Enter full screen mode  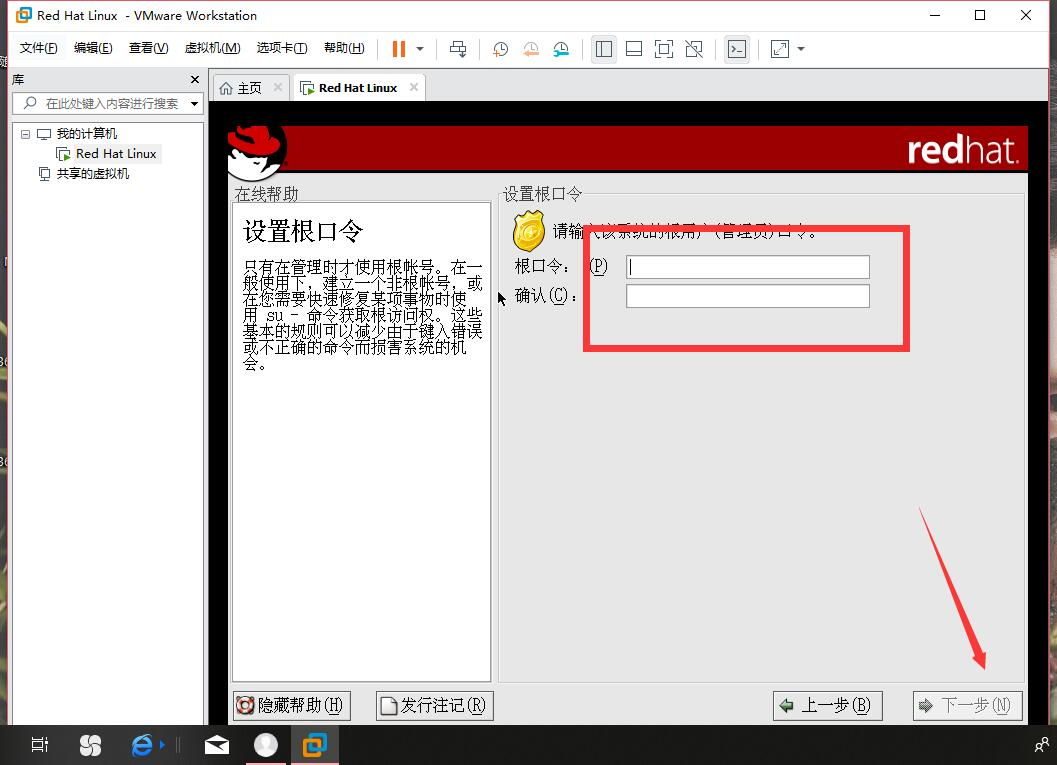664,49
